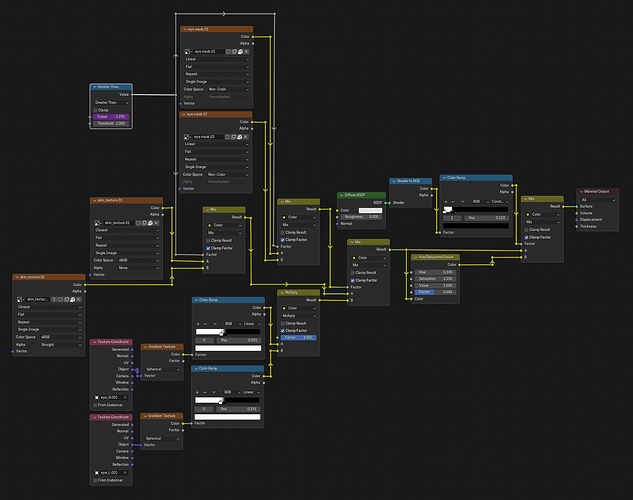Screen dimensions: 633x500
Task: Enable Clamp Result in Mix node joining skin textures
Action: pyautogui.click(x=208, y=241)
